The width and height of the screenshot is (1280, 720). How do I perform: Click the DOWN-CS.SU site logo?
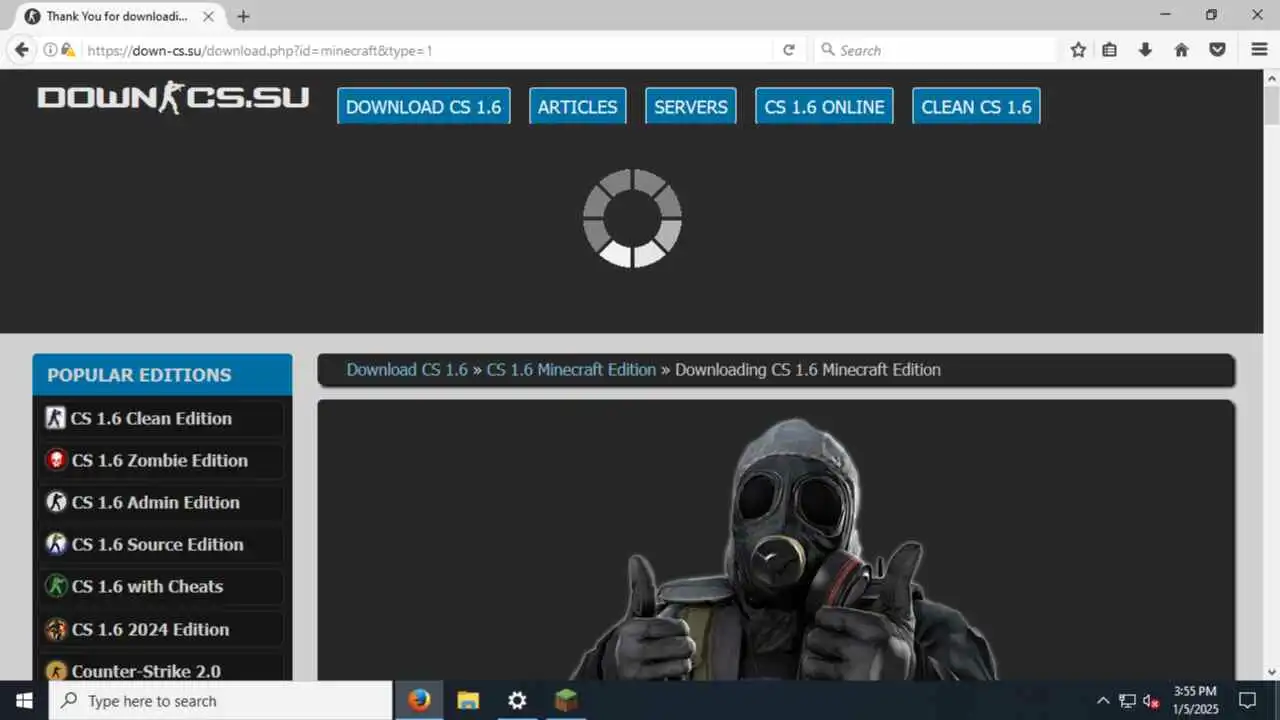pos(173,98)
